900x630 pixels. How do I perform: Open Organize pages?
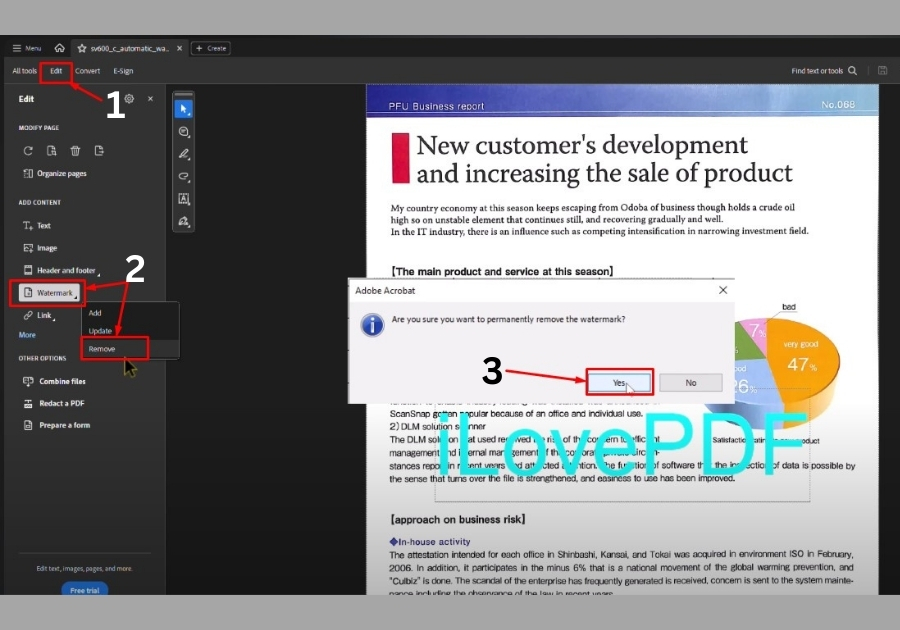coord(55,173)
